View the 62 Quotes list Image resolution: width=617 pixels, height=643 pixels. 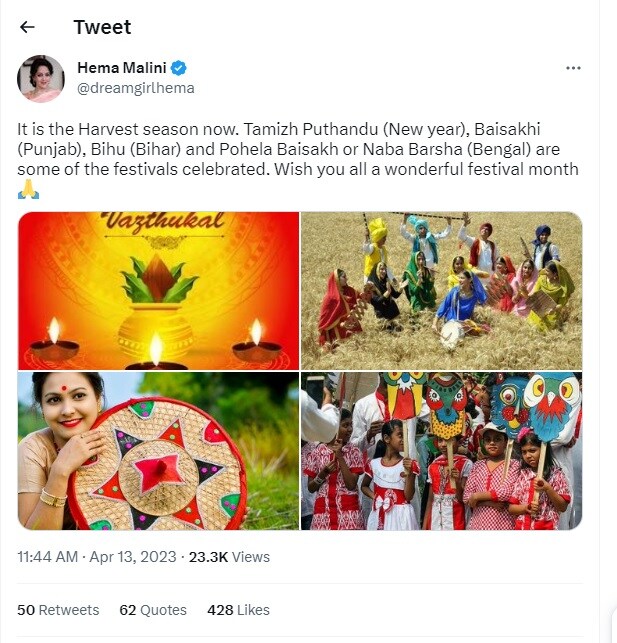coord(153,610)
